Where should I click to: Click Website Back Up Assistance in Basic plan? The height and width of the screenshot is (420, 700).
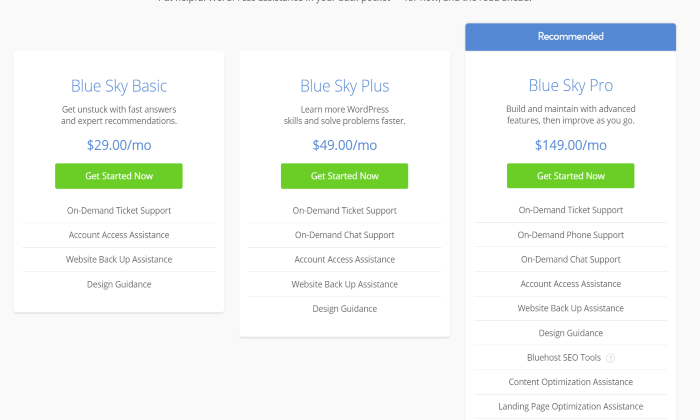pyautogui.click(x=119, y=259)
